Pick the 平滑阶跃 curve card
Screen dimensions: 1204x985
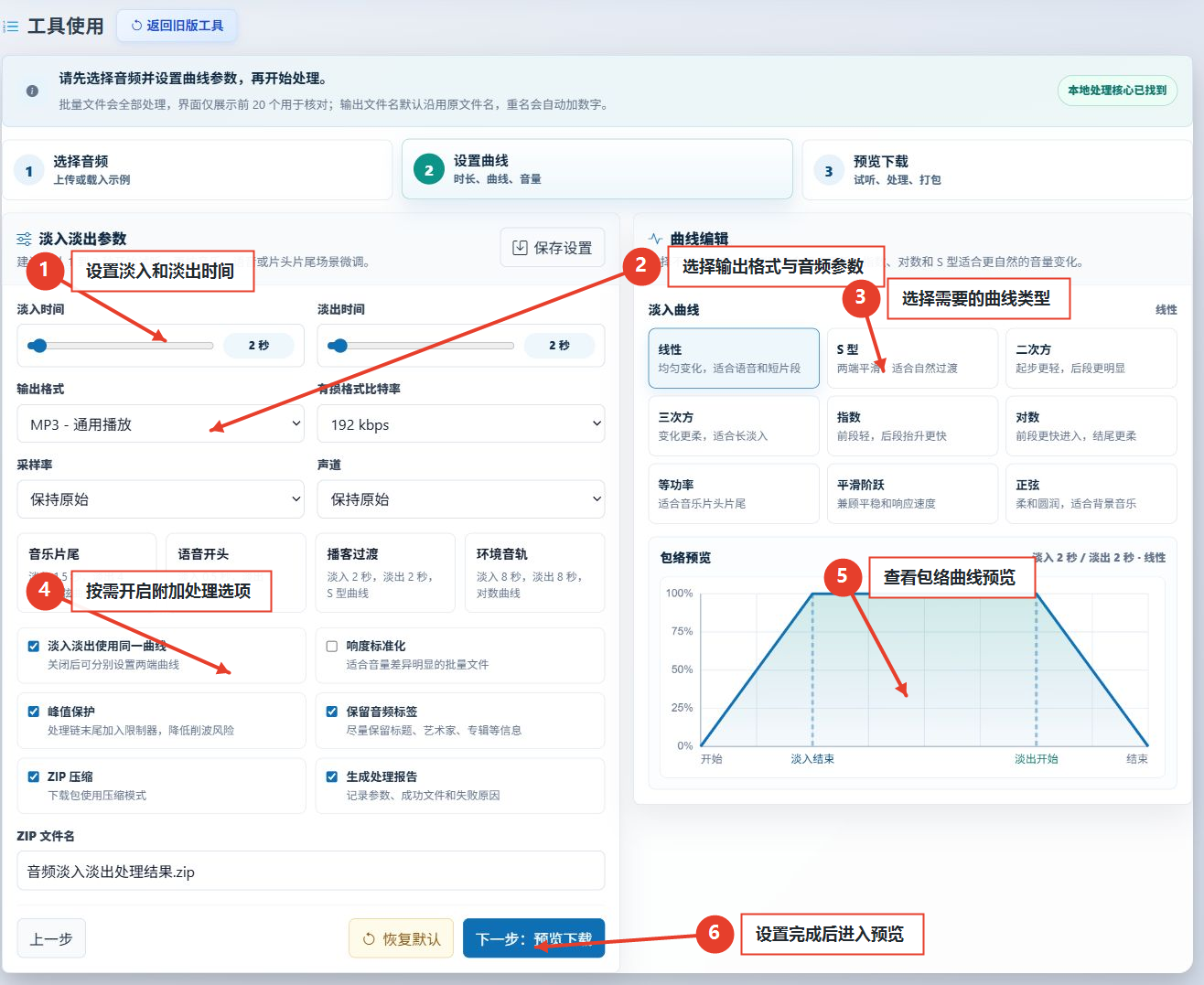click(x=912, y=494)
